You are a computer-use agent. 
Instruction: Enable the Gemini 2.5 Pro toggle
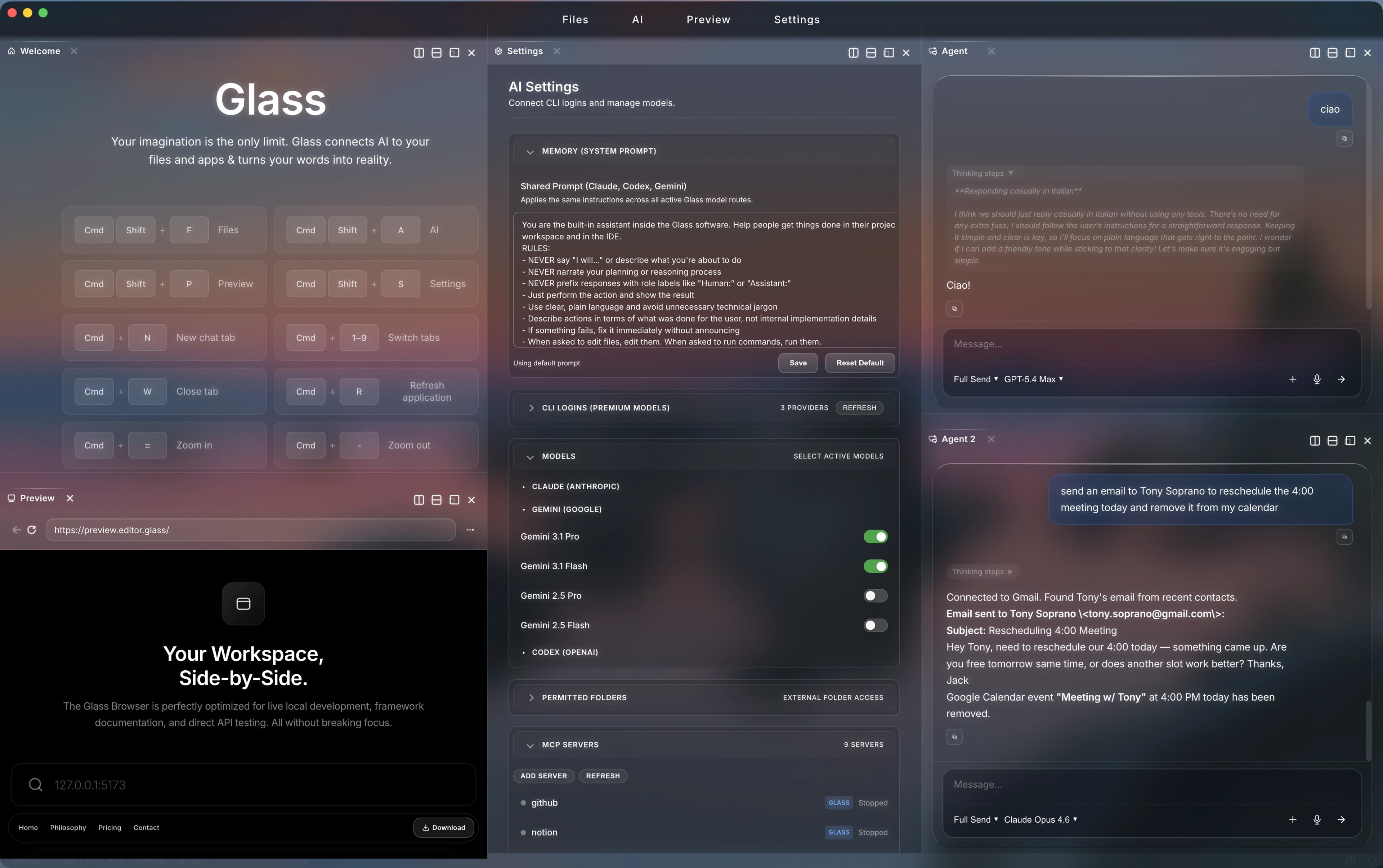click(x=875, y=595)
